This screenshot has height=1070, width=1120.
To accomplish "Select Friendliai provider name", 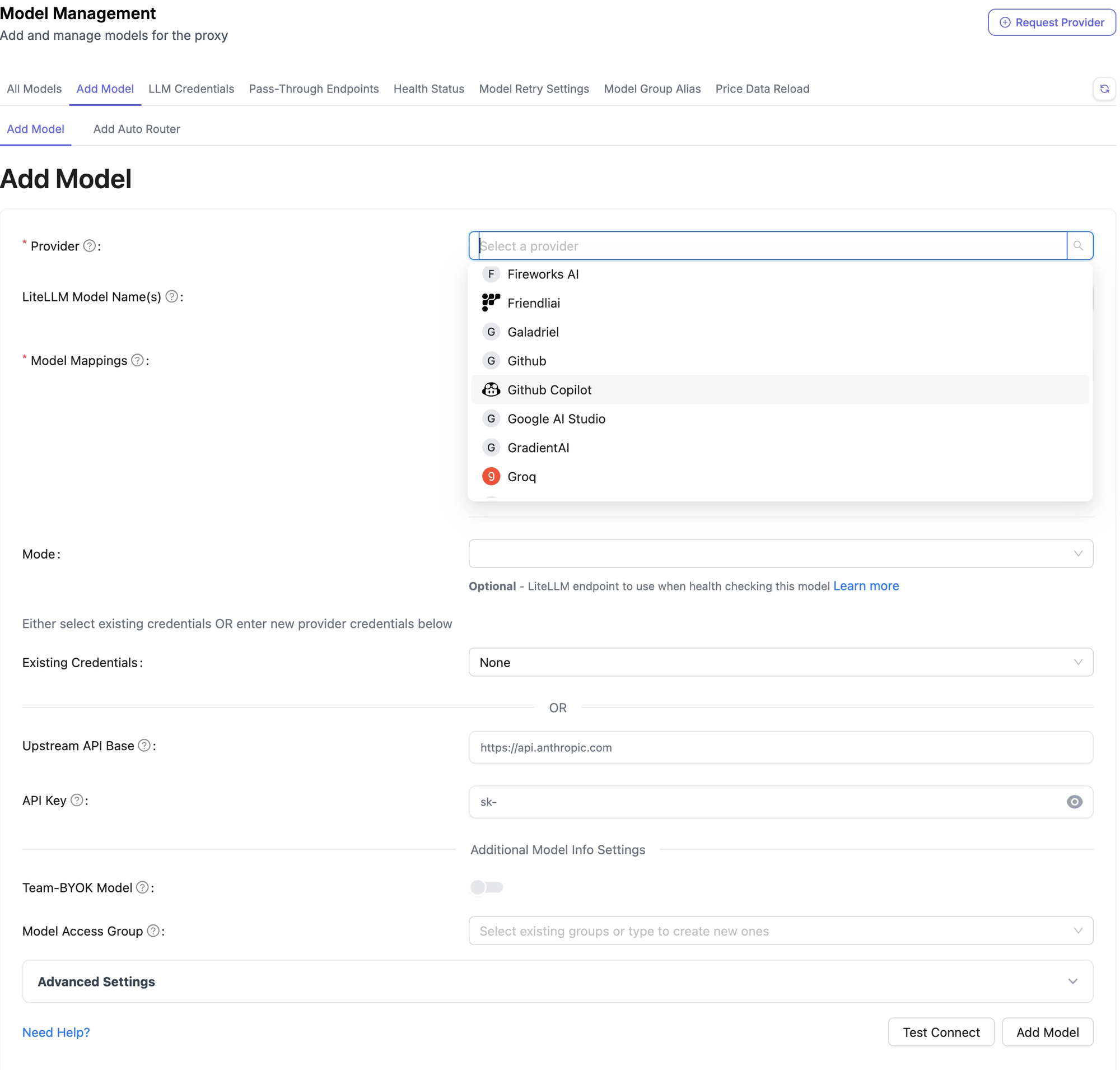I will [534, 303].
